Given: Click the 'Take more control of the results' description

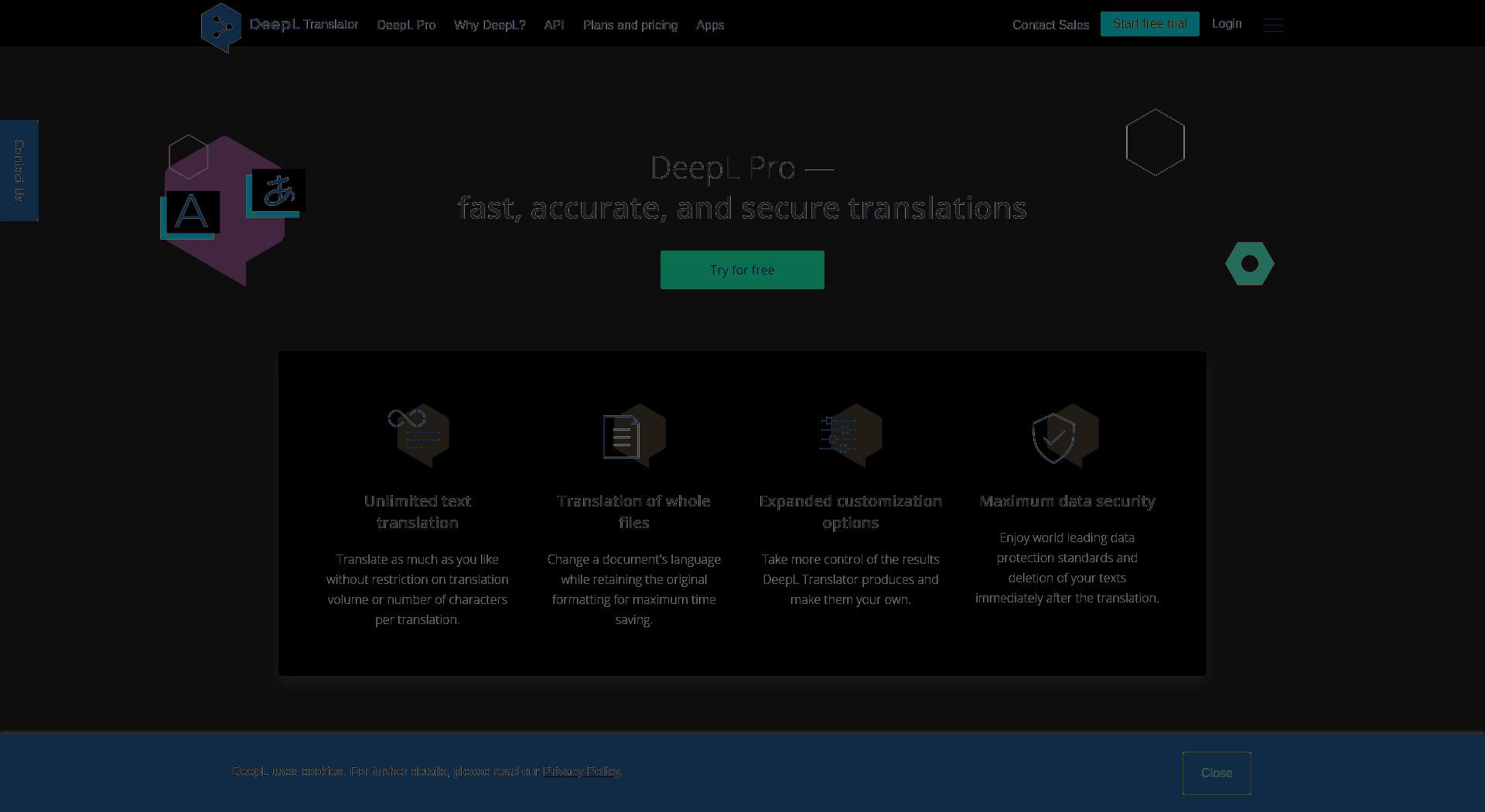Looking at the screenshot, I should (x=850, y=579).
